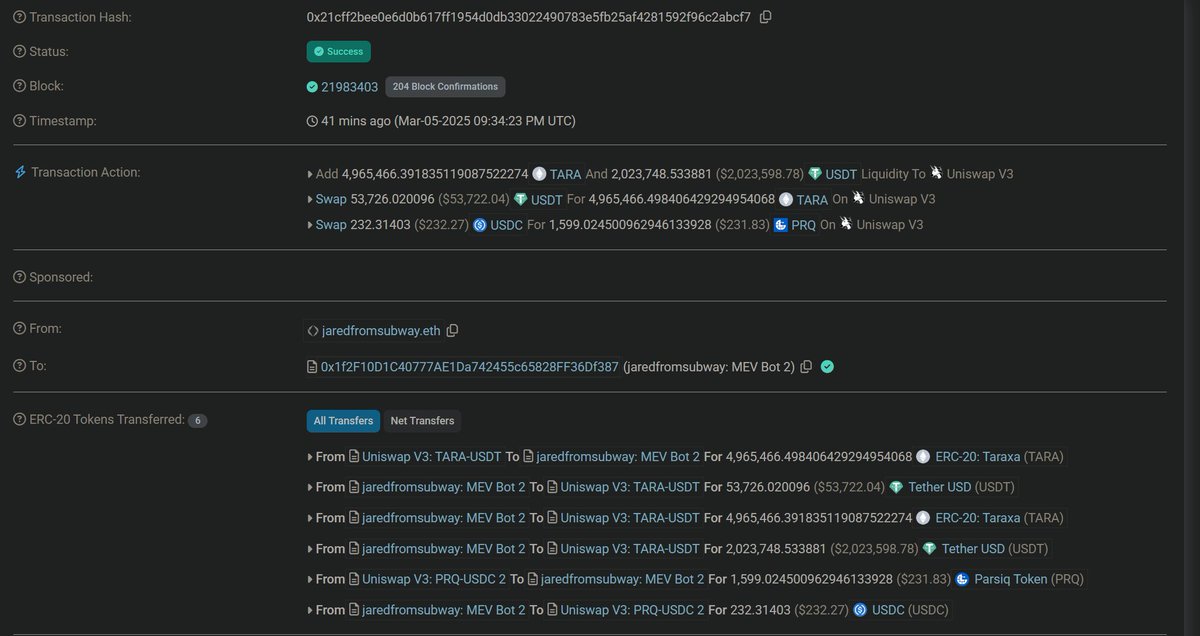1200x636 pixels.
Task: Click the Add action link
Action: (327, 174)
